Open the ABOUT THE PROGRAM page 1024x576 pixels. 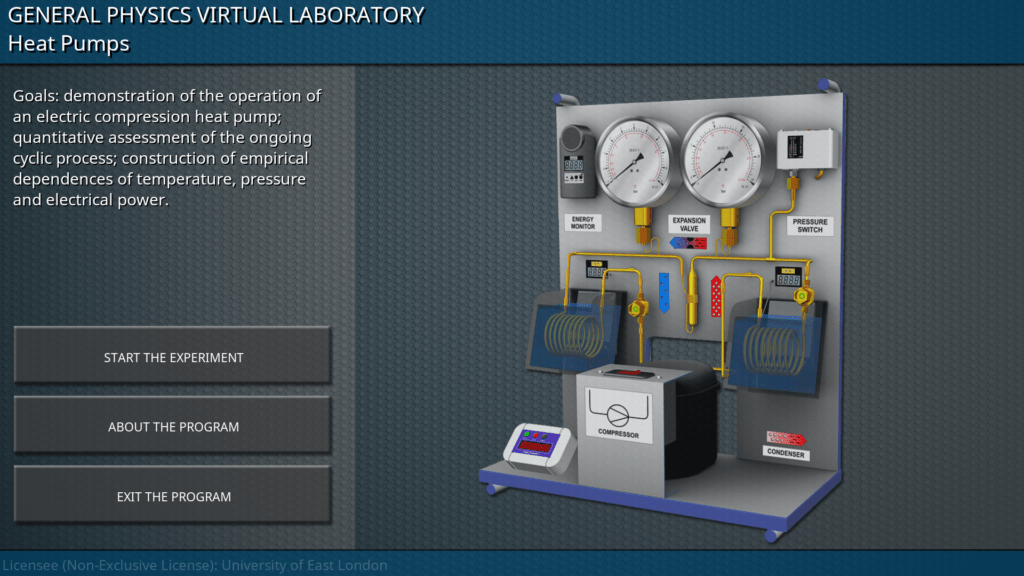tap(173, 427)
